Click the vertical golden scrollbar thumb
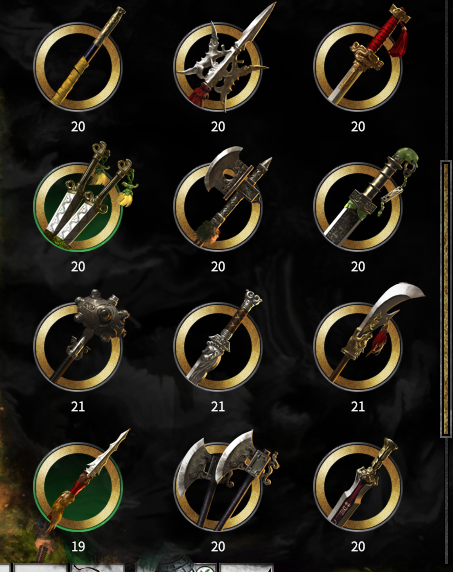Viewport: 453px width, 572px height. pyautogui.click(x=446, y=298)
